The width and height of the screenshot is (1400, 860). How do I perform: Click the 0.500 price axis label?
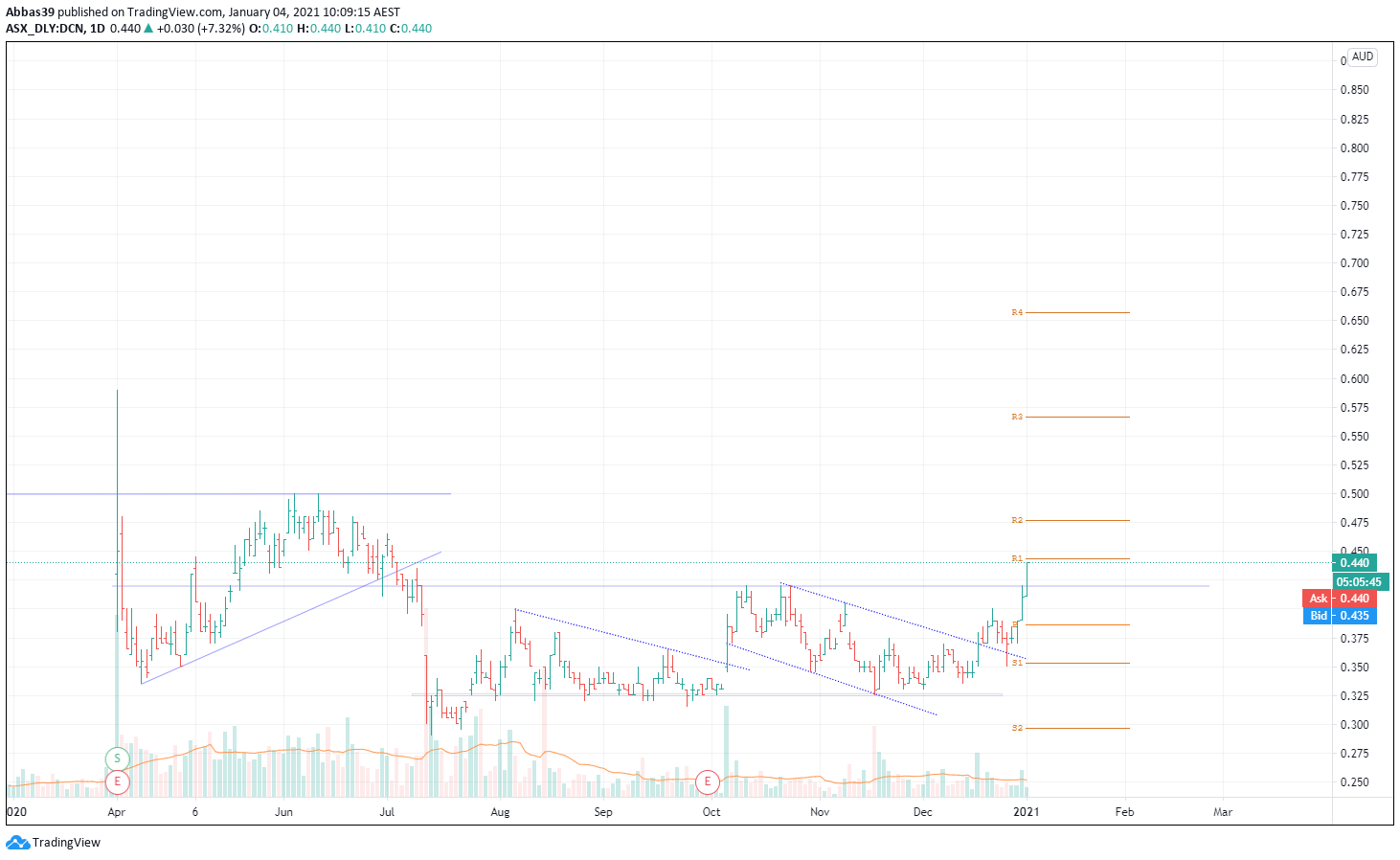click(1354, 494)
